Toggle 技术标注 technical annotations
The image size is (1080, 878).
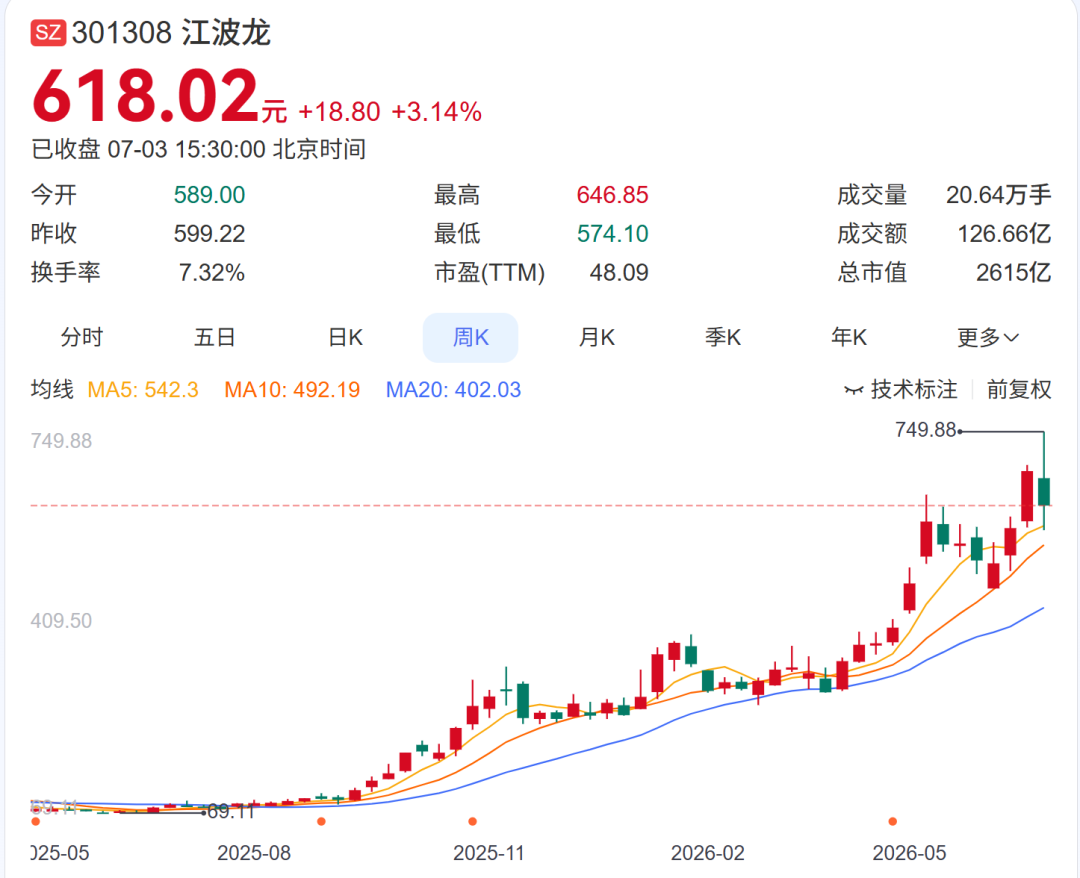[x=901, y=390]
